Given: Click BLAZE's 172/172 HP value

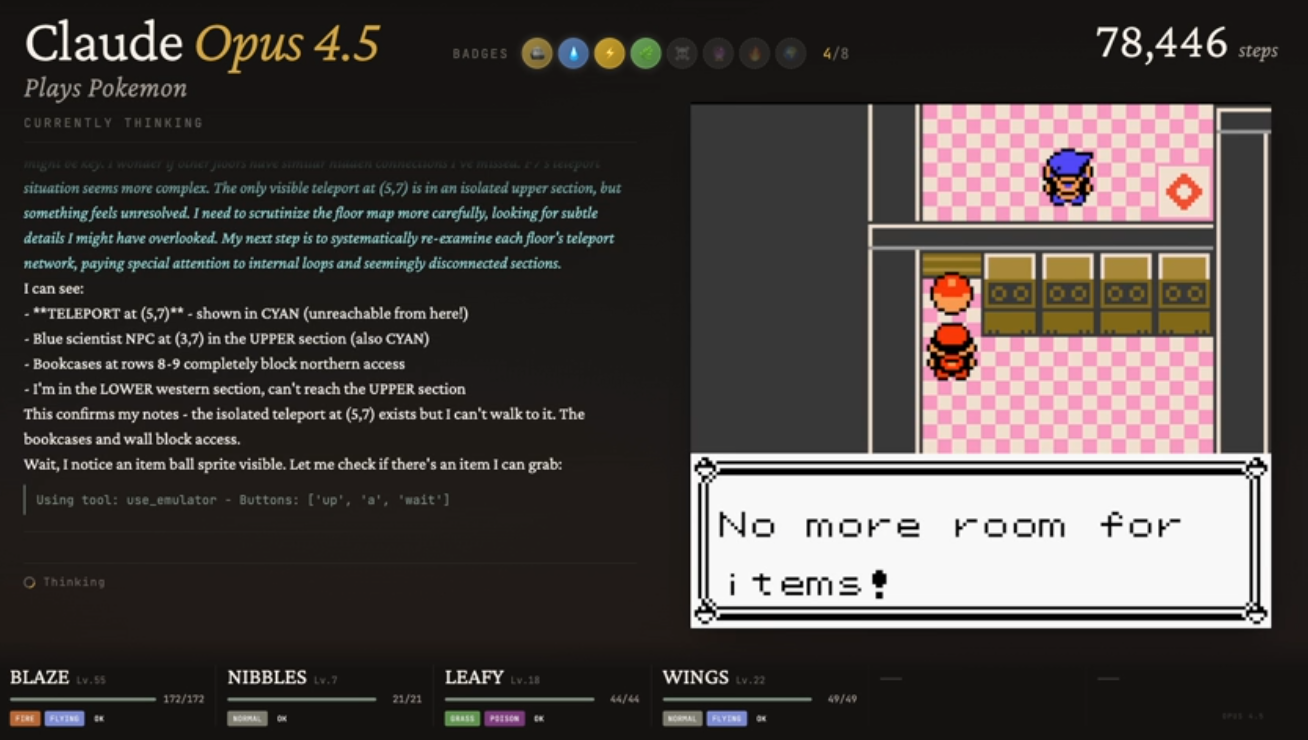Looking at the screenshot, I should pos(183,699).
